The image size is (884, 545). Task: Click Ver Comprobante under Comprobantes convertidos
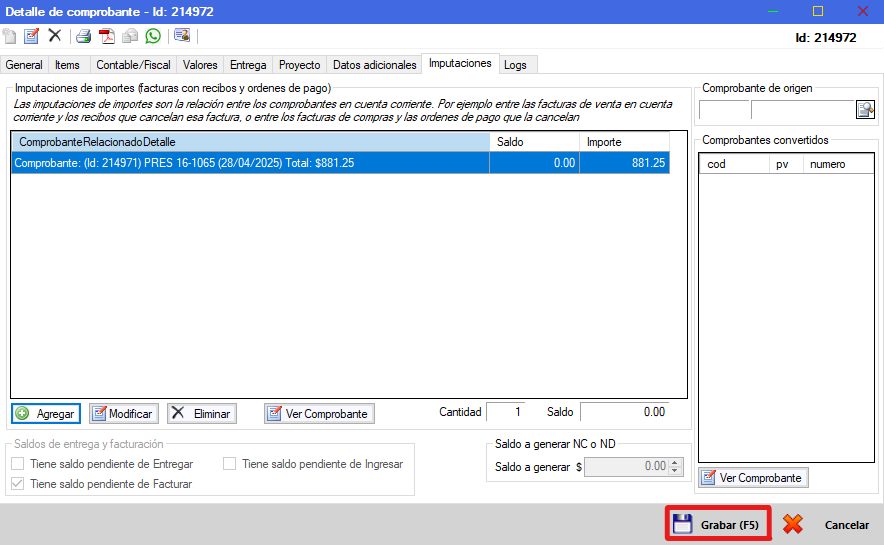tap(754, 478)
